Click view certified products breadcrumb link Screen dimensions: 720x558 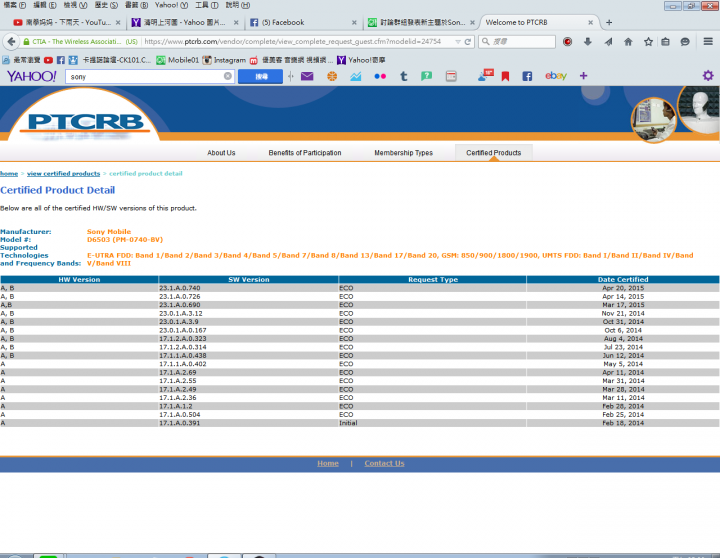tap(63, 174)
